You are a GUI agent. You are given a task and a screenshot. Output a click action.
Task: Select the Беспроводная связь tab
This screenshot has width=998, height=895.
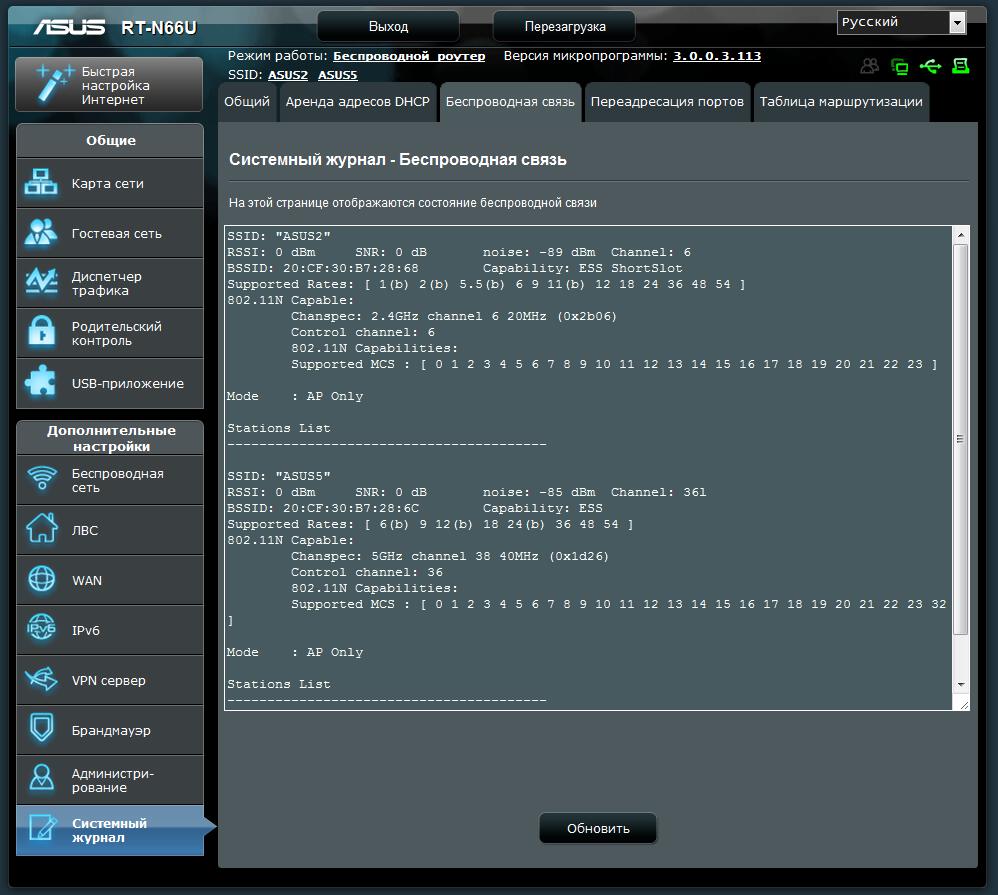510,102
